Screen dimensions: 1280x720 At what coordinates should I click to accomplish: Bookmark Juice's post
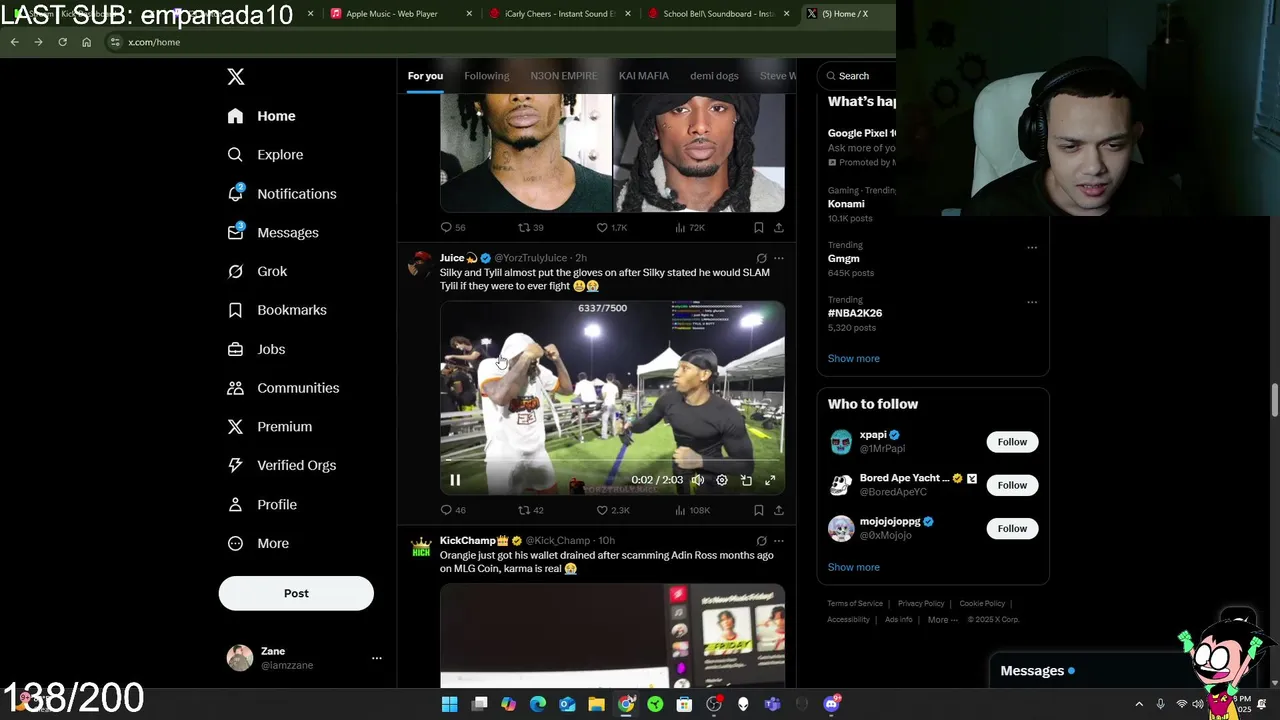click(759, 510)
